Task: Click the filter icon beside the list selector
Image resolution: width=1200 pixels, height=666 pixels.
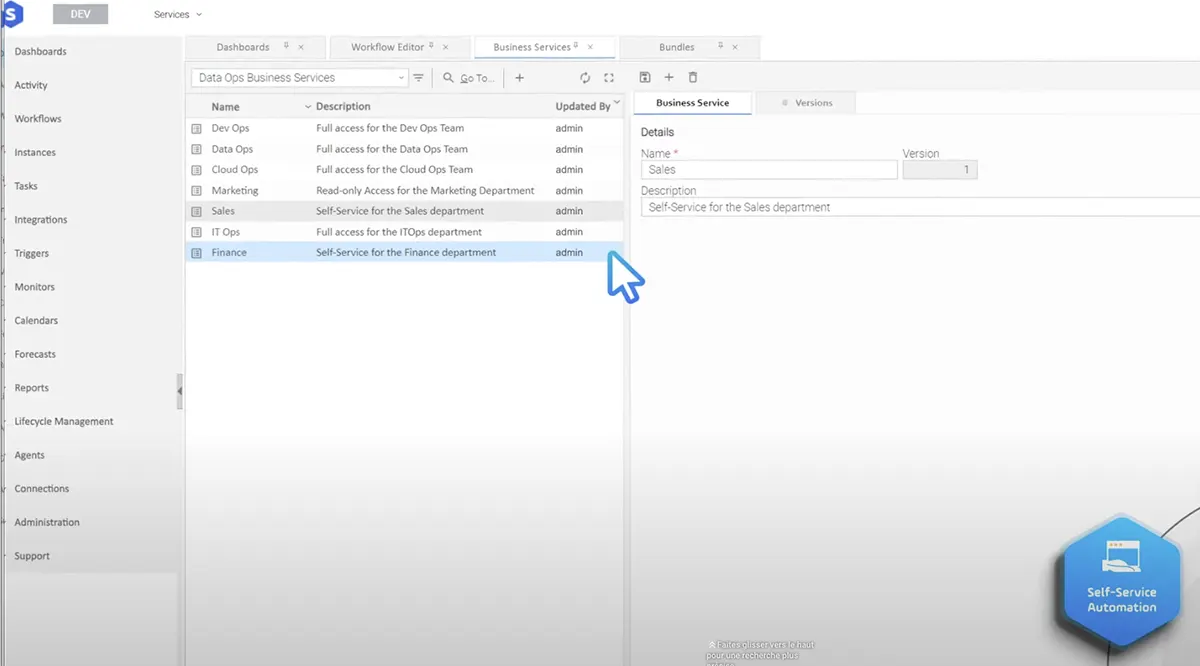Action: click(x=419, y=78)
